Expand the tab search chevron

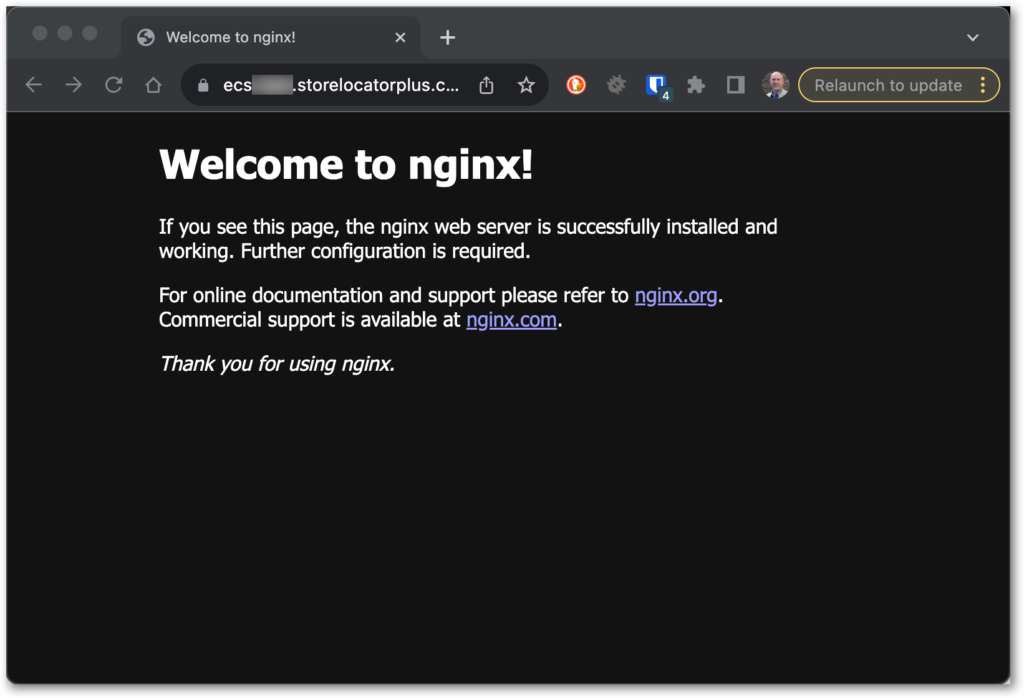[973, 36]
